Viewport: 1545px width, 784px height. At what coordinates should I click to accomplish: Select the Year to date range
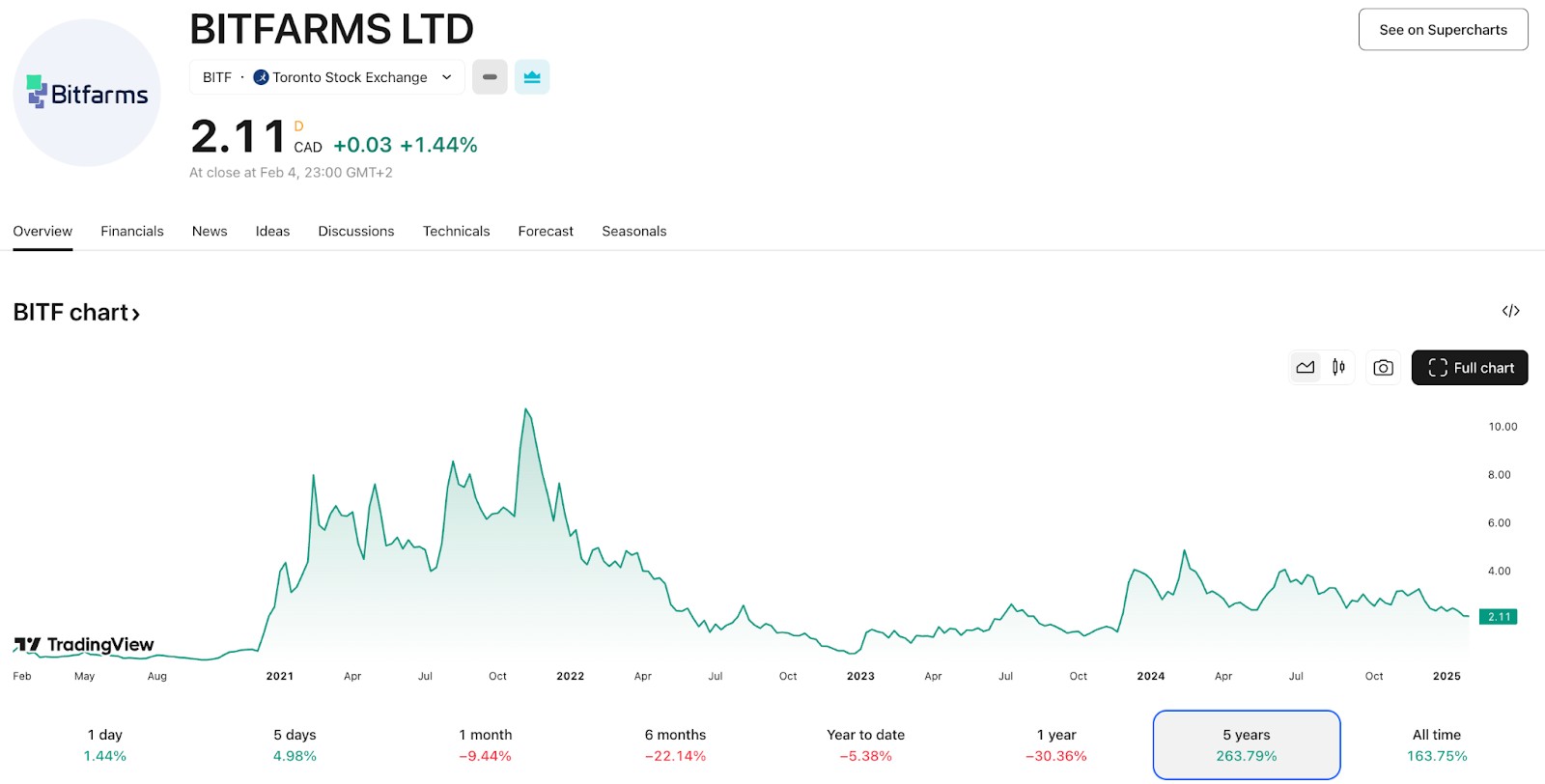pos(865,745)
